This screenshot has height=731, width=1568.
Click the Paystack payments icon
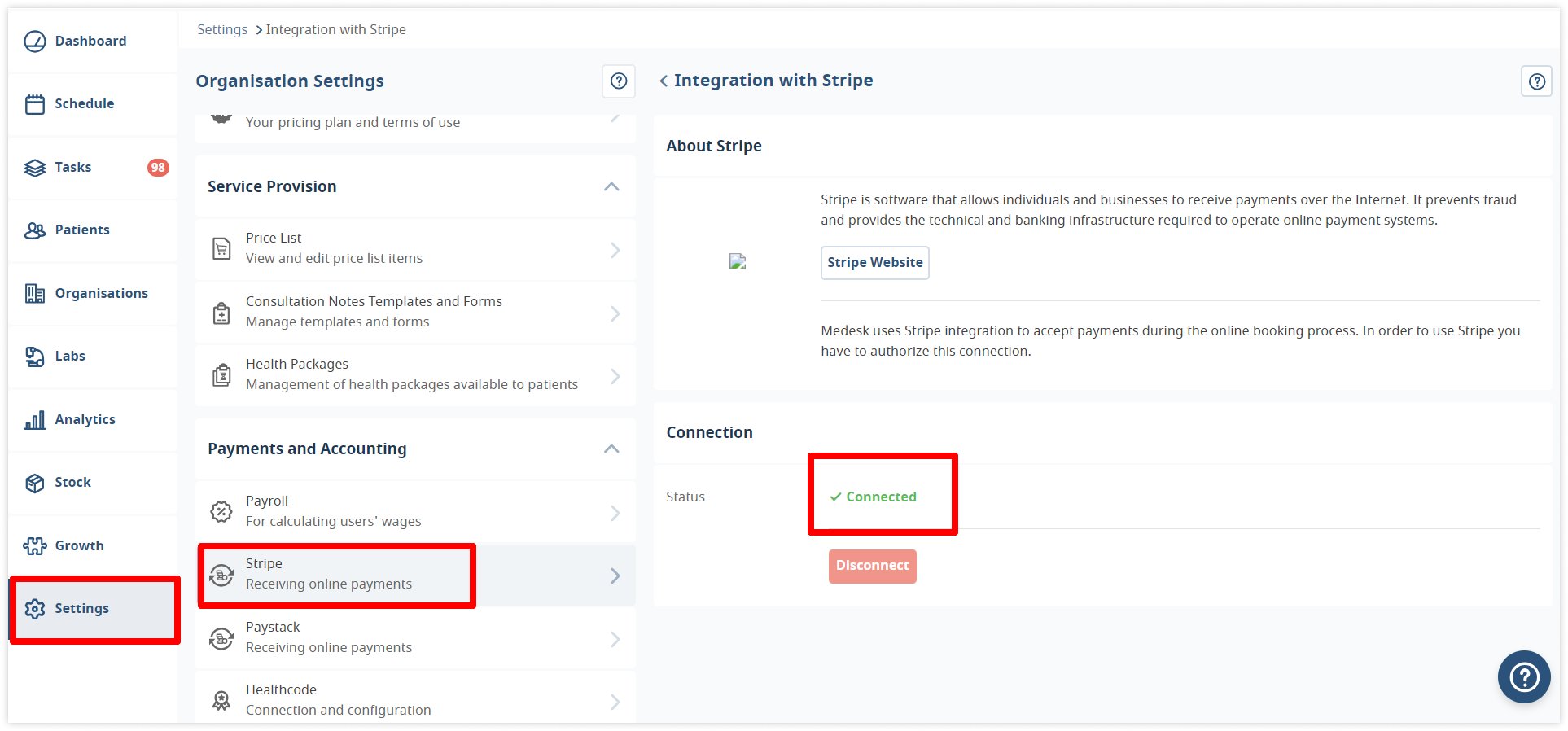(221, 638)
